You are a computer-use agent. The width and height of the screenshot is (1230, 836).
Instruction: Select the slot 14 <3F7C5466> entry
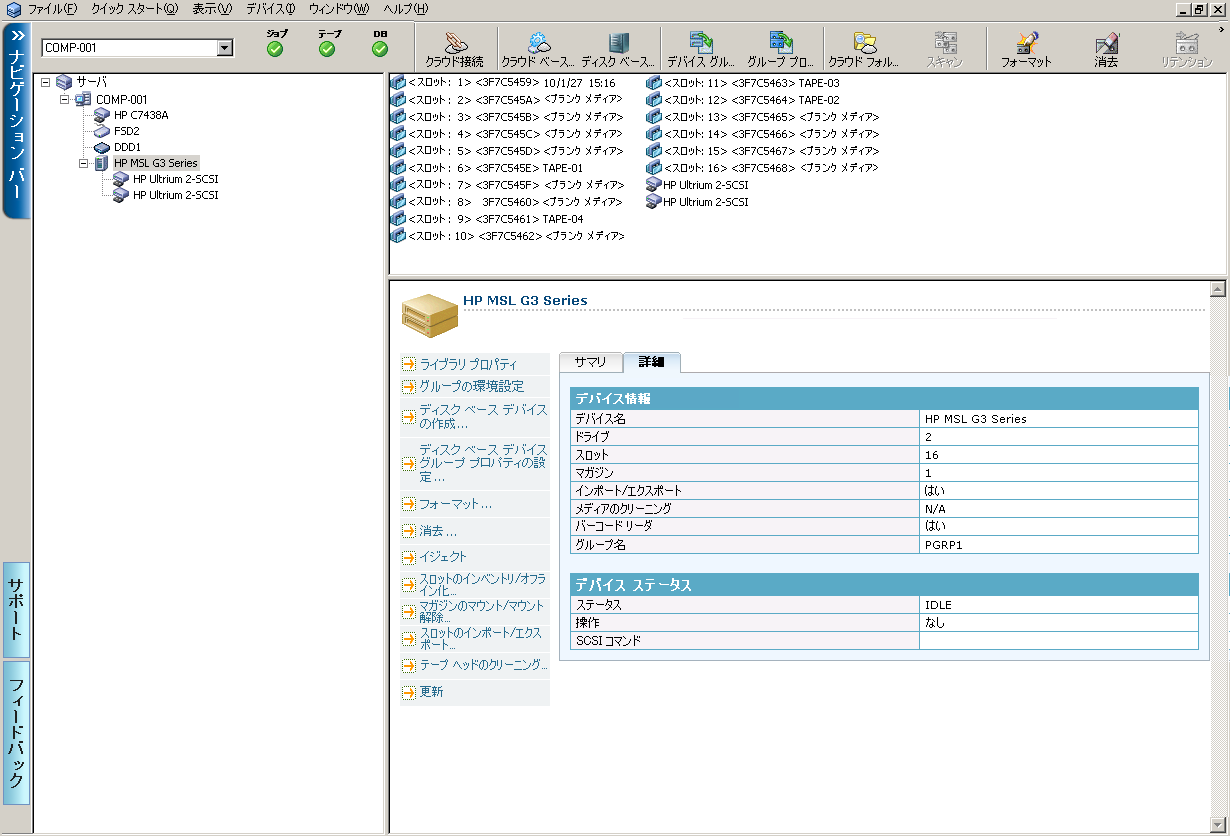tap(763, 134)
